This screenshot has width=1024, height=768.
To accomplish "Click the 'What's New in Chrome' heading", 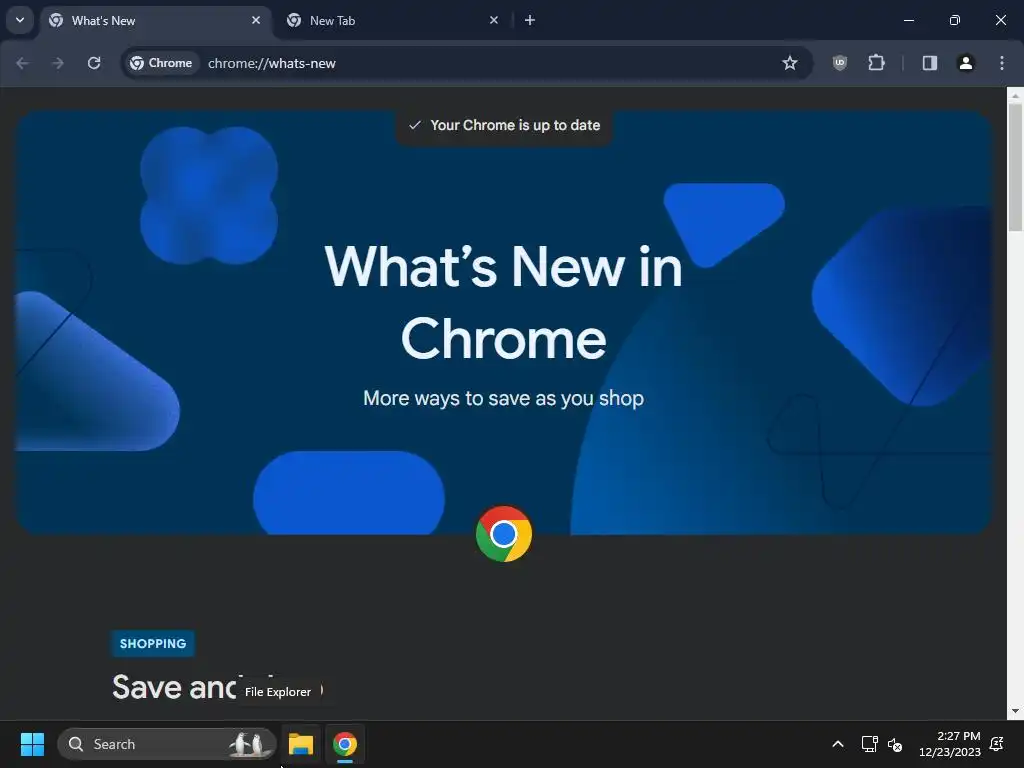I will (504, 302).
